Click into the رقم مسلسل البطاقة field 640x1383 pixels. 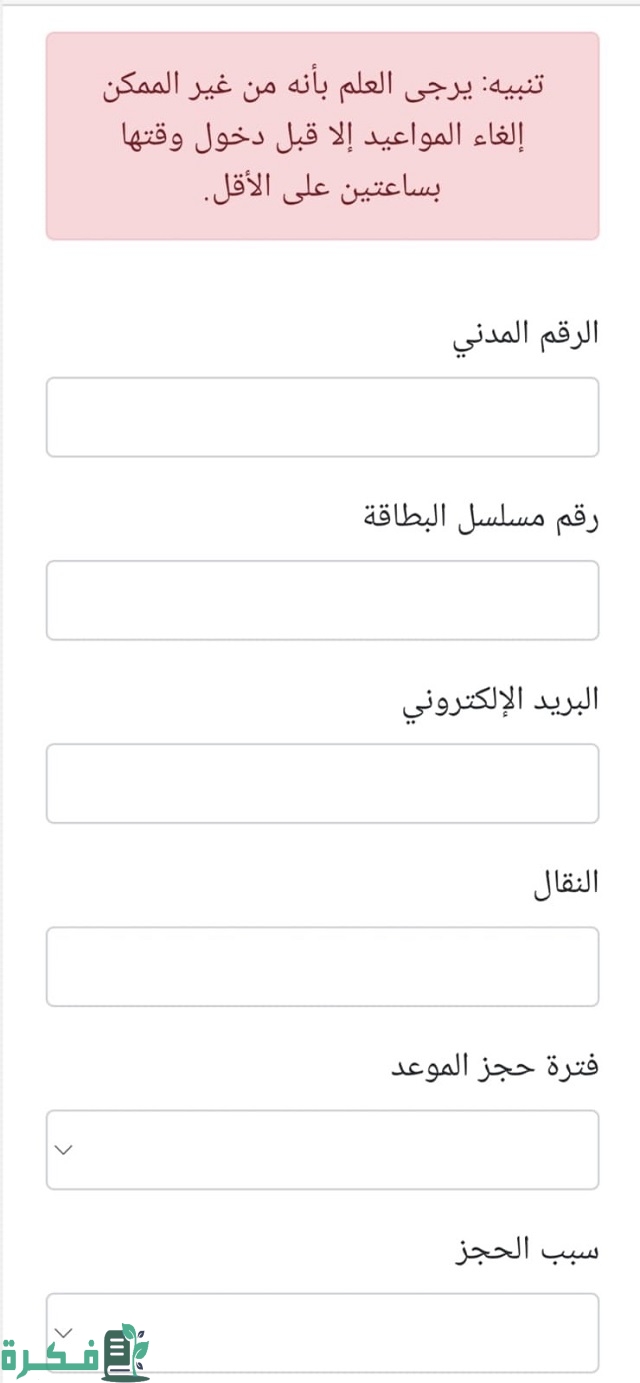point(322,600)
